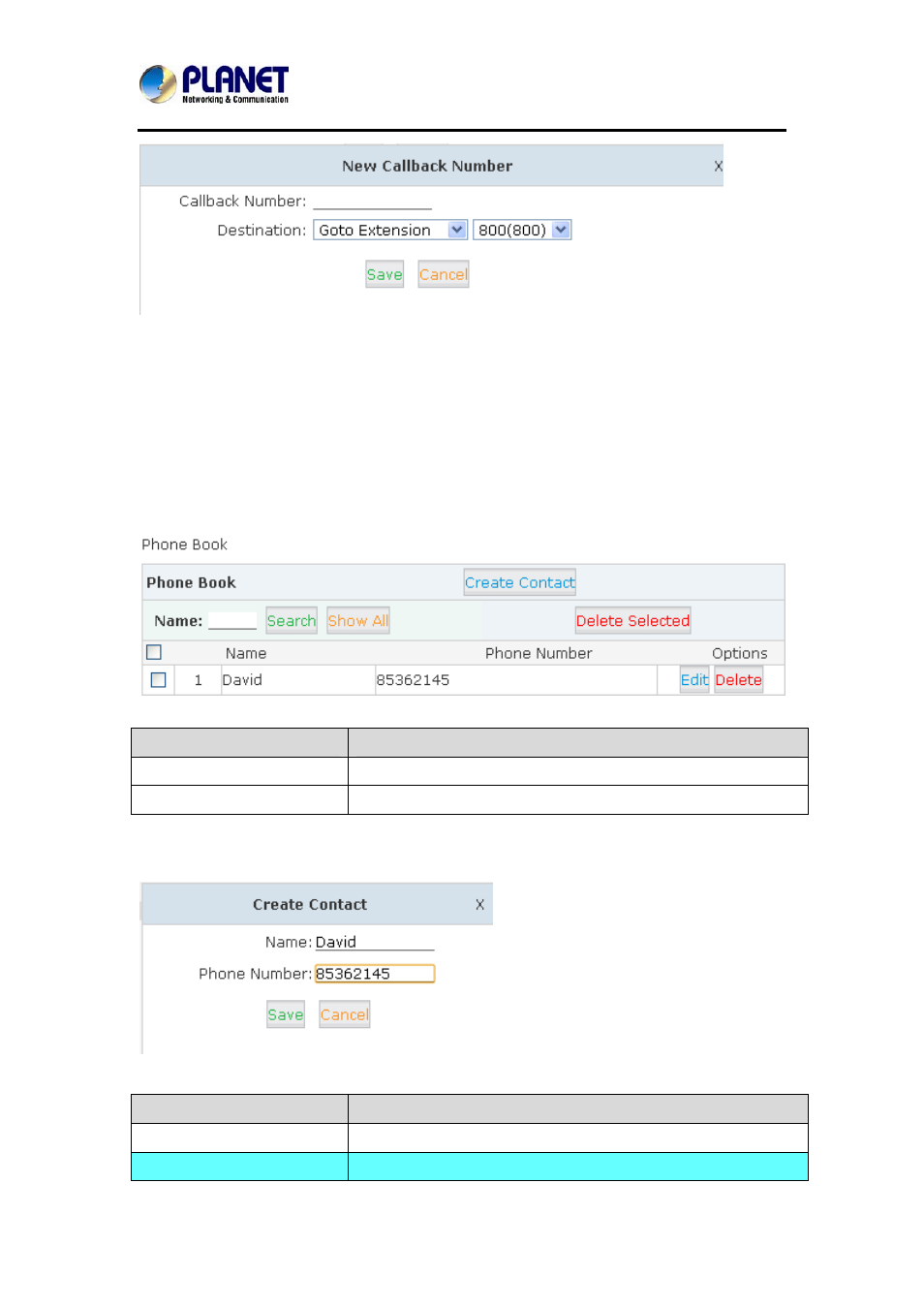Click the Options column header
The height and width of the screenshot is (1308, 924).
[740, 654]
